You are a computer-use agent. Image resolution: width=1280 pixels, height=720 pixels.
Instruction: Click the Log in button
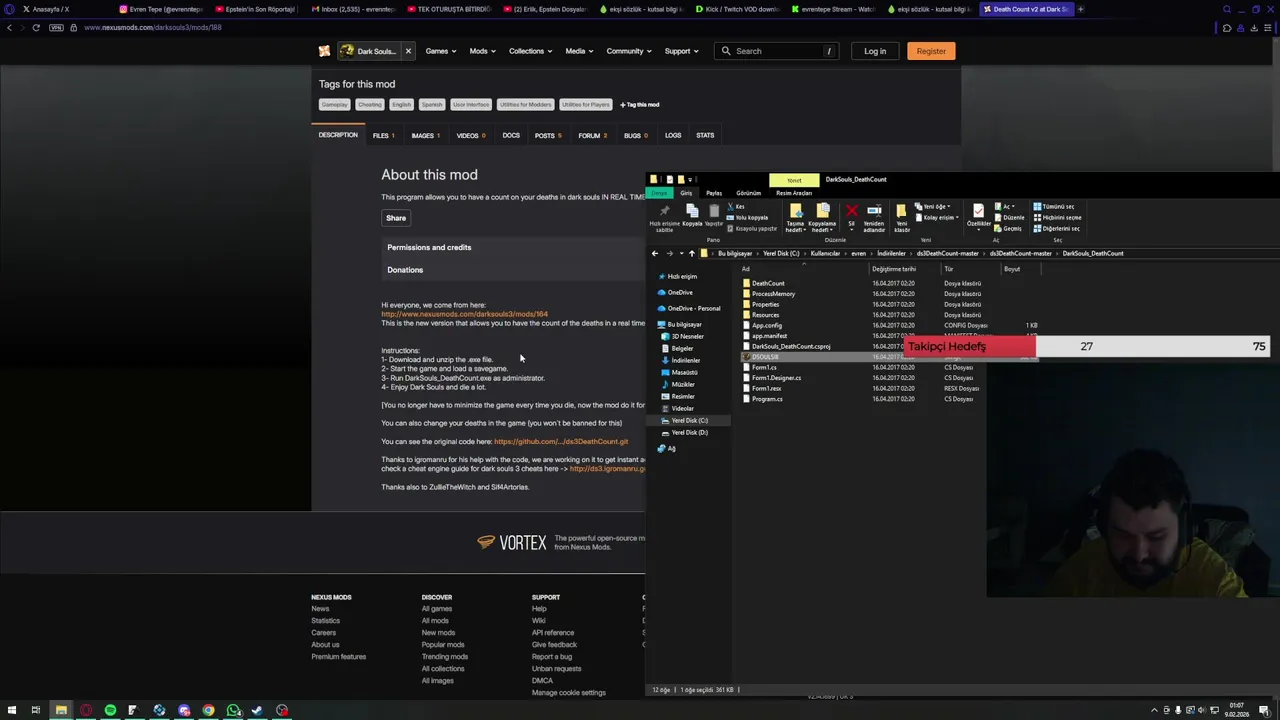point(875,51)
